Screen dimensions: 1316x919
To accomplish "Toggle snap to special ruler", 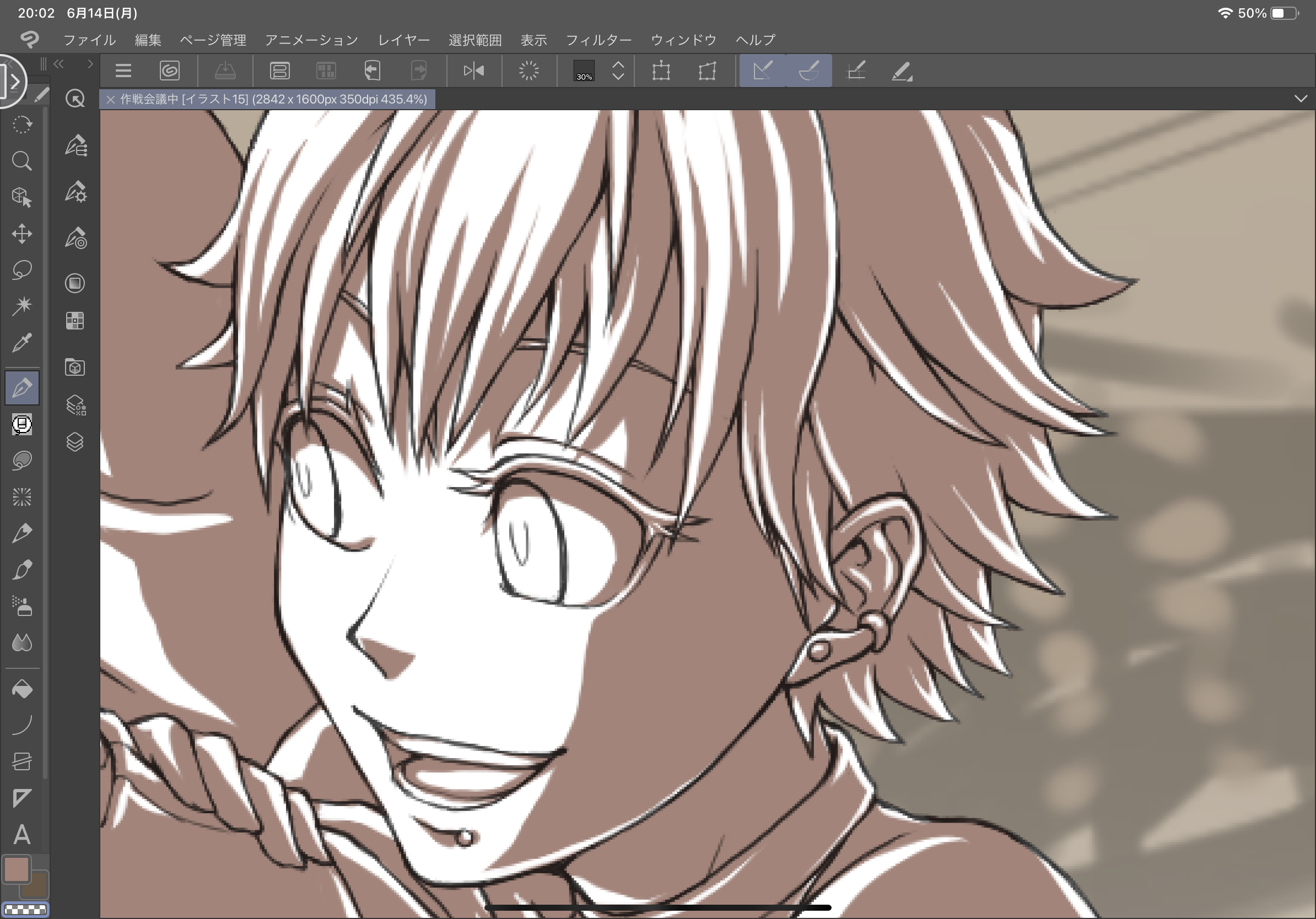I will click(809, 71).
